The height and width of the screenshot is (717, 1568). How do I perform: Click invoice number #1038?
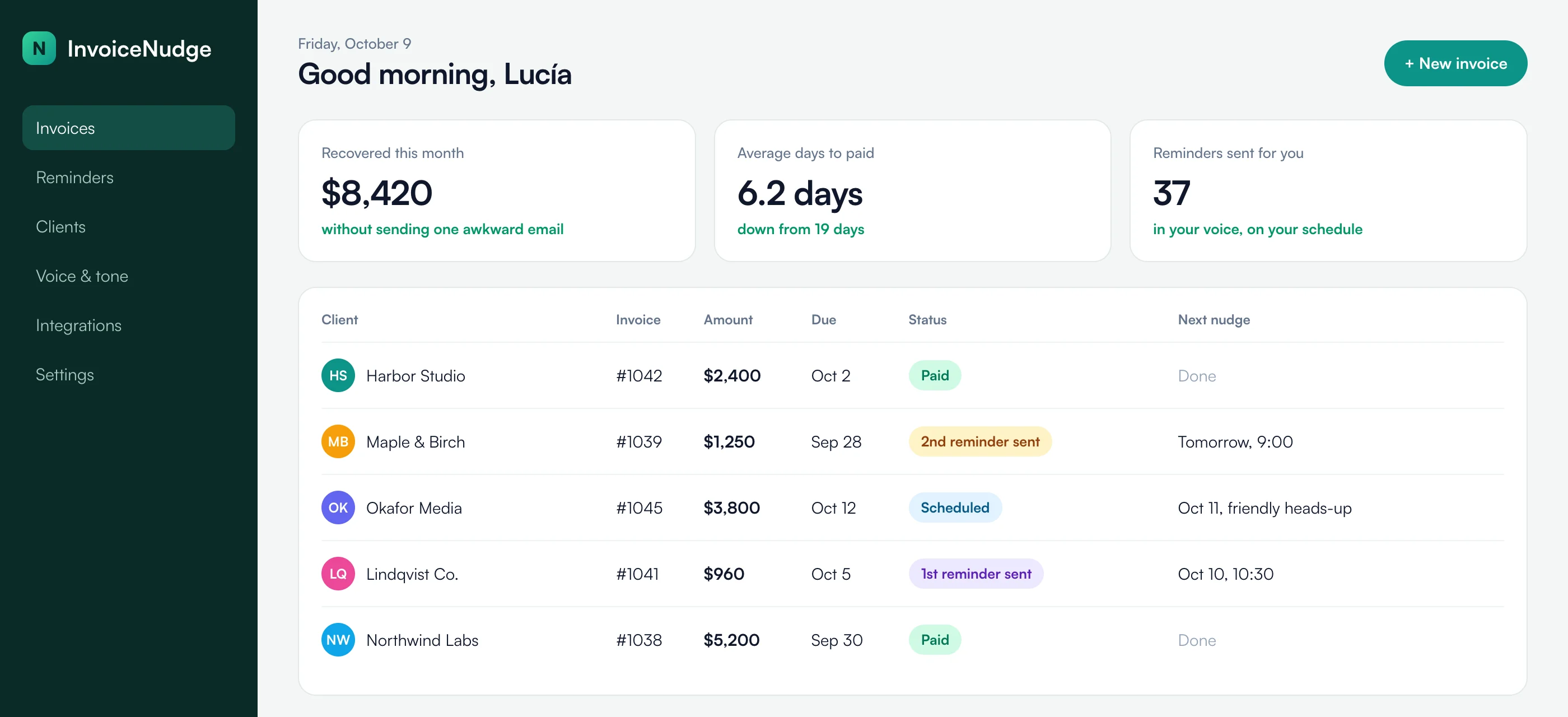[x=639, y=640]
